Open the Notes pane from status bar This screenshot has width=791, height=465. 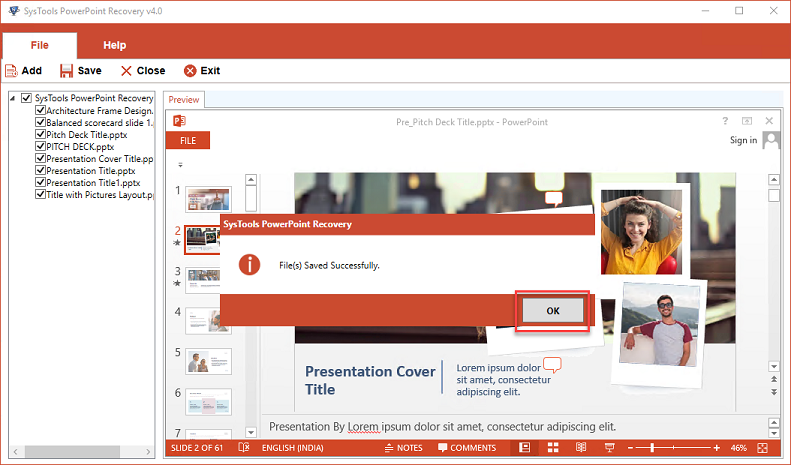coord(404,448)
